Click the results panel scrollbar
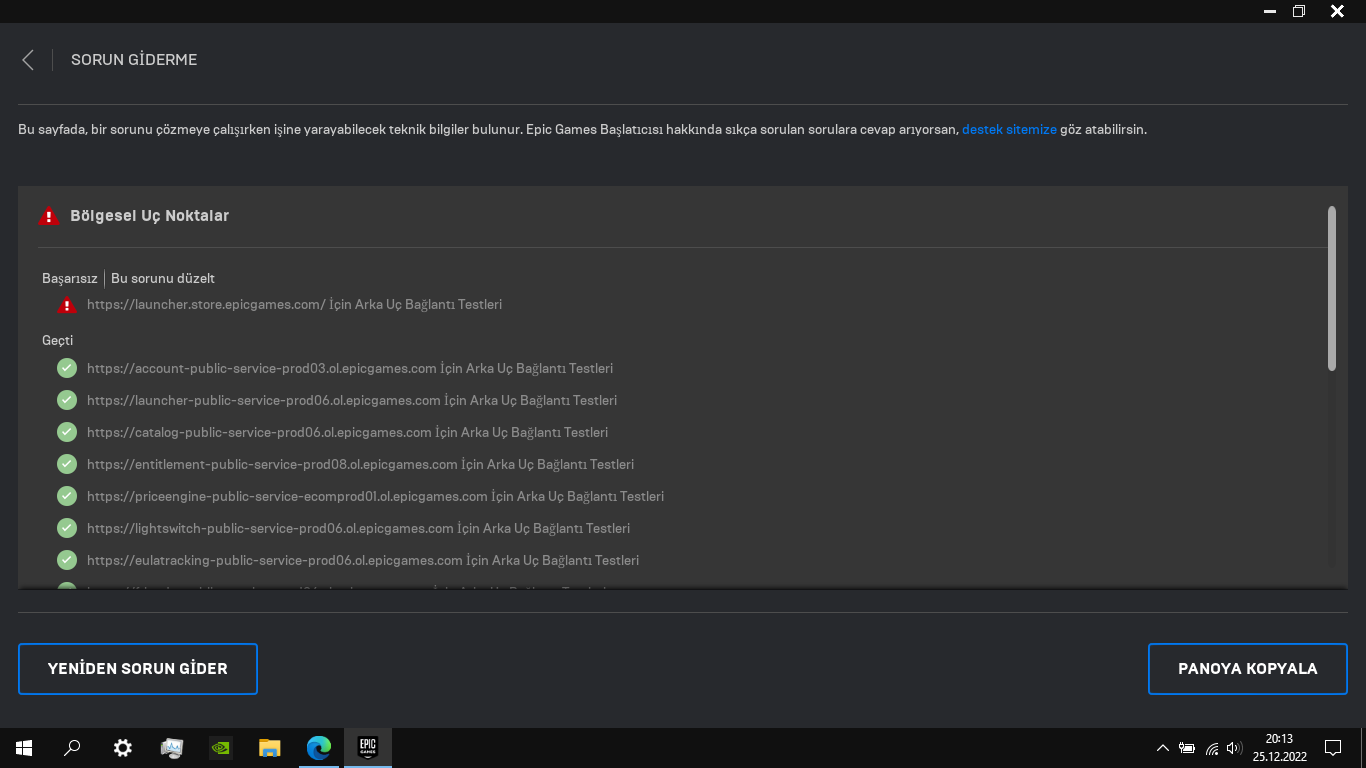 1332,288
